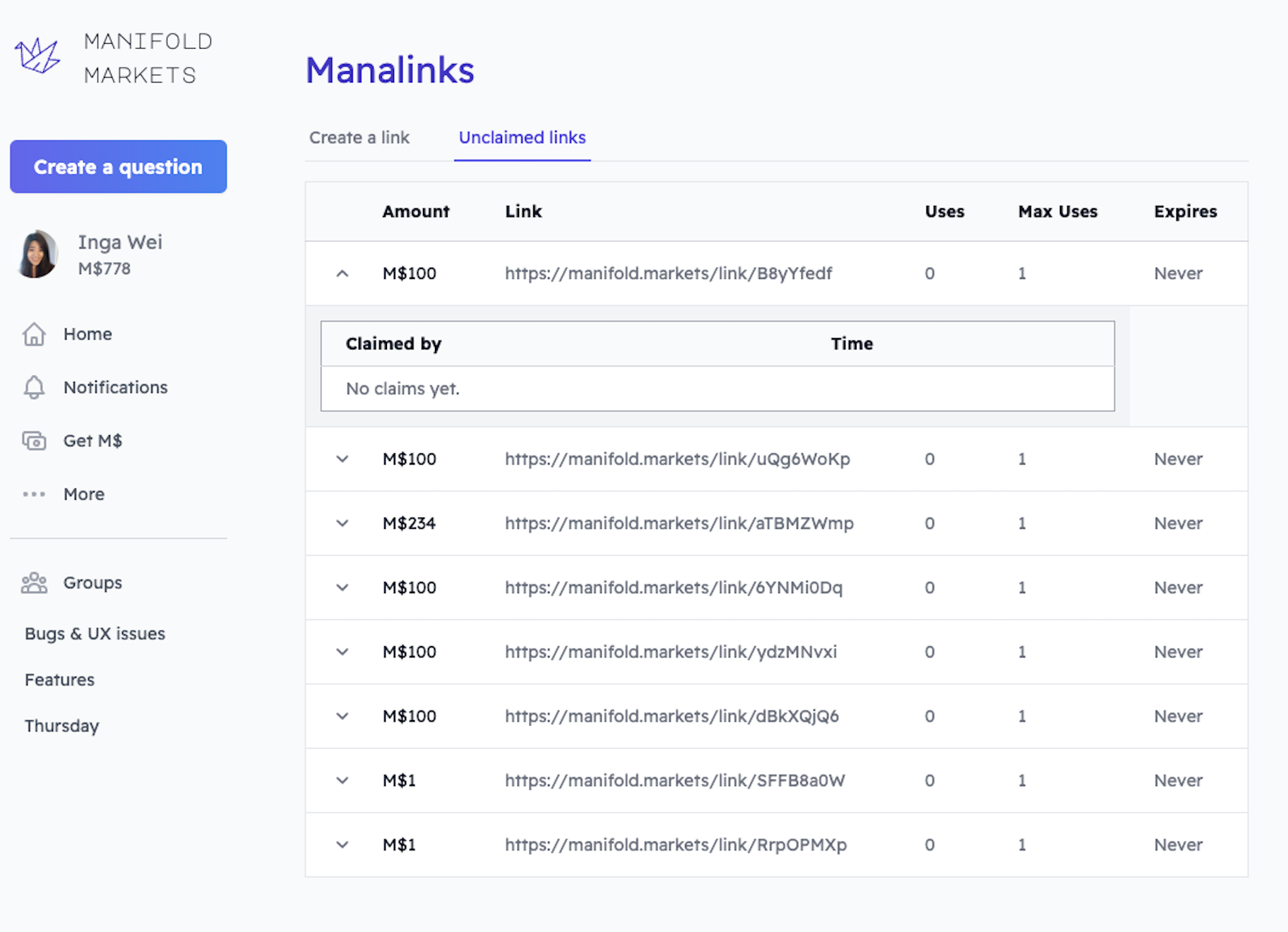Click M$1 amount in RrpOPMXp row
Image resolution: width=1288 pixels, height=932 pixels.
coord(399,844)
